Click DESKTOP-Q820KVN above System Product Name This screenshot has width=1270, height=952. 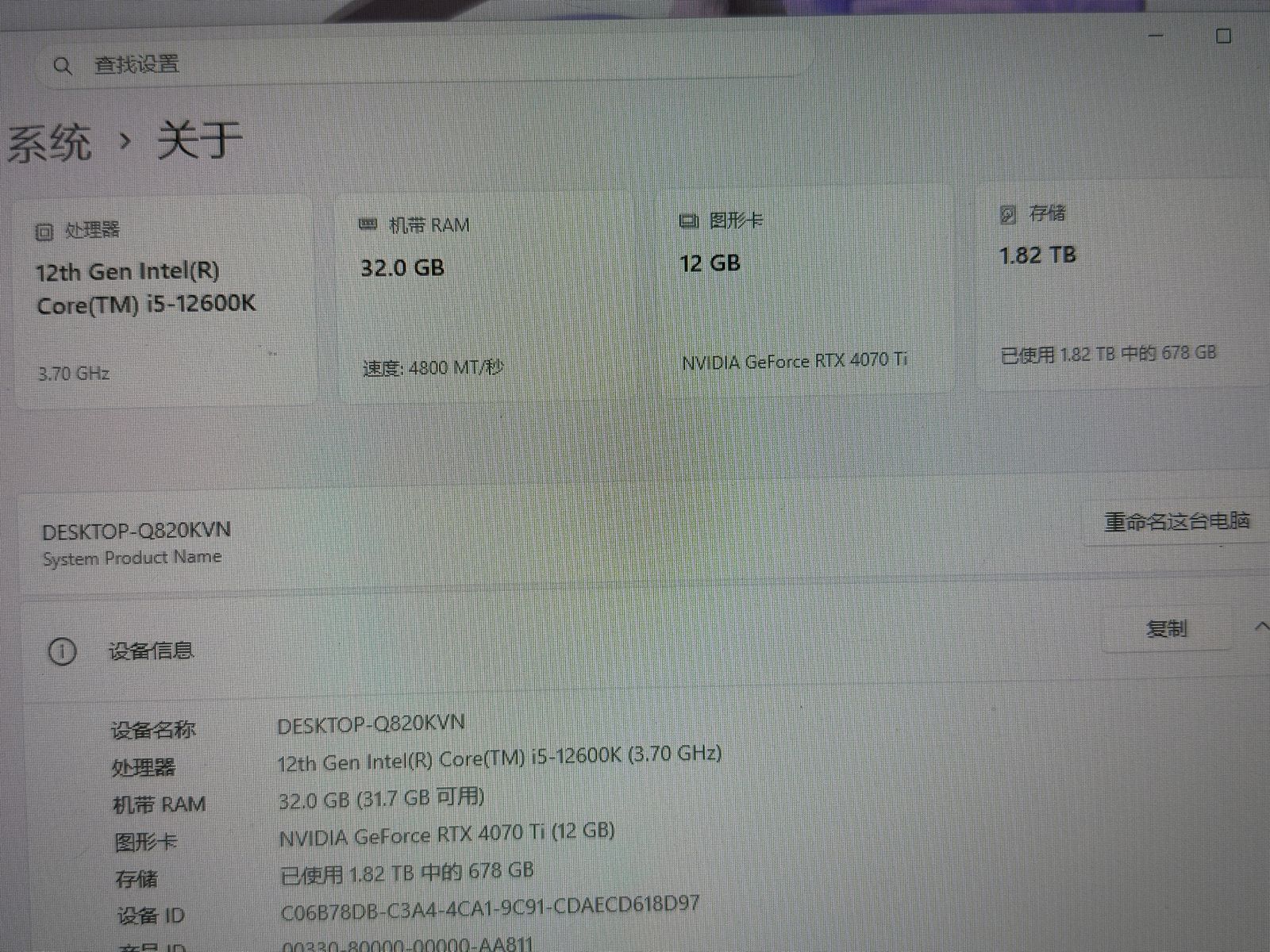tap(137, 531)
